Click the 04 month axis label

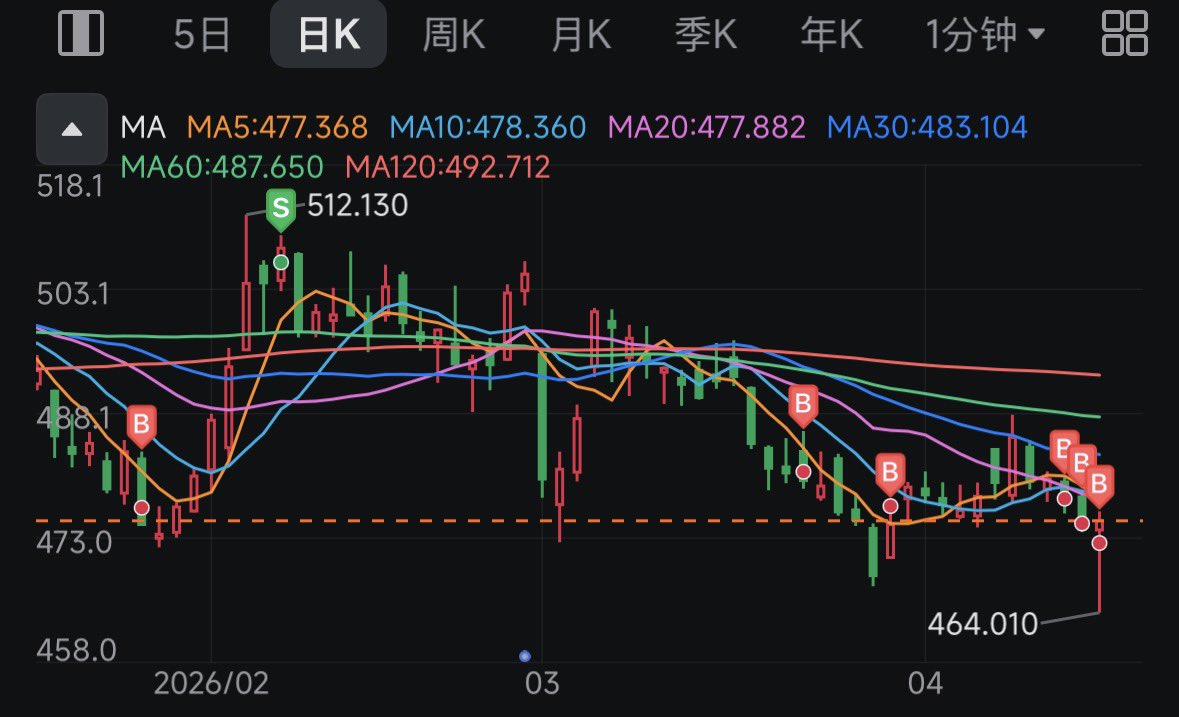tap(925, 683)
